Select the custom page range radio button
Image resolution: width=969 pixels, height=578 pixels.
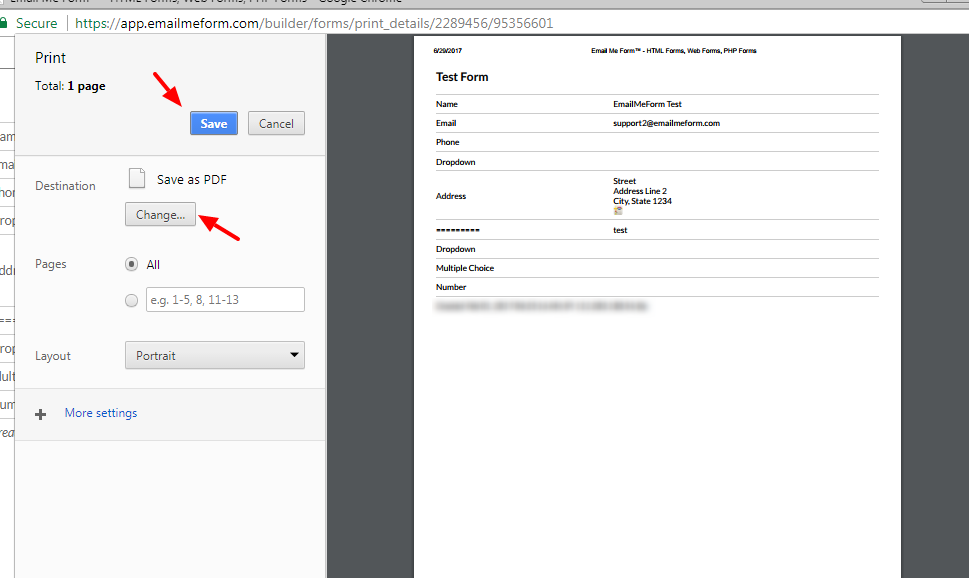131,300
